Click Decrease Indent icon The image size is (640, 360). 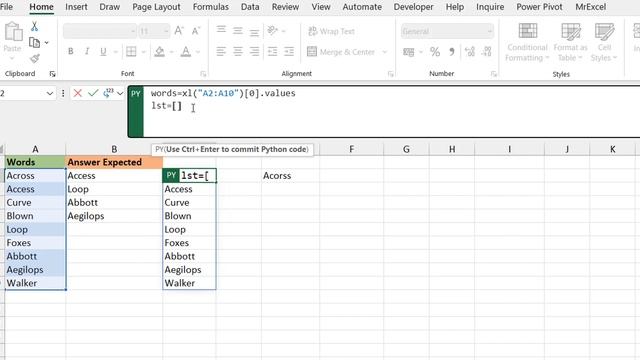point(272,51)
